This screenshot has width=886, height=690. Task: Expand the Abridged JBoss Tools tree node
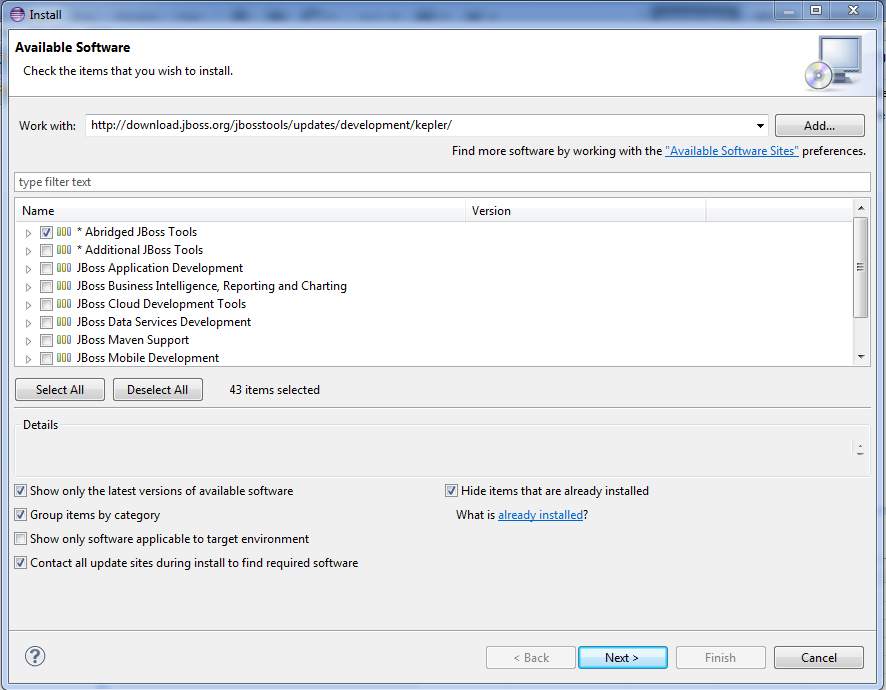coord(28,233)
